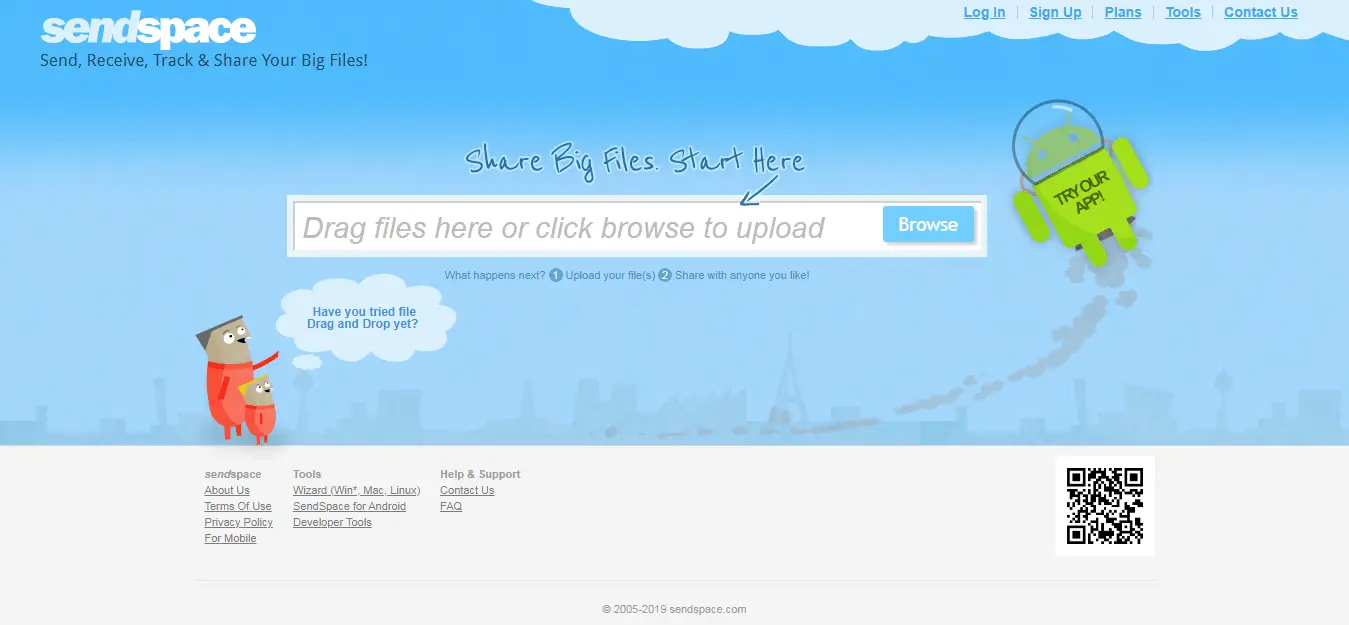View the Terms Of Use

[x=238, y=506]
